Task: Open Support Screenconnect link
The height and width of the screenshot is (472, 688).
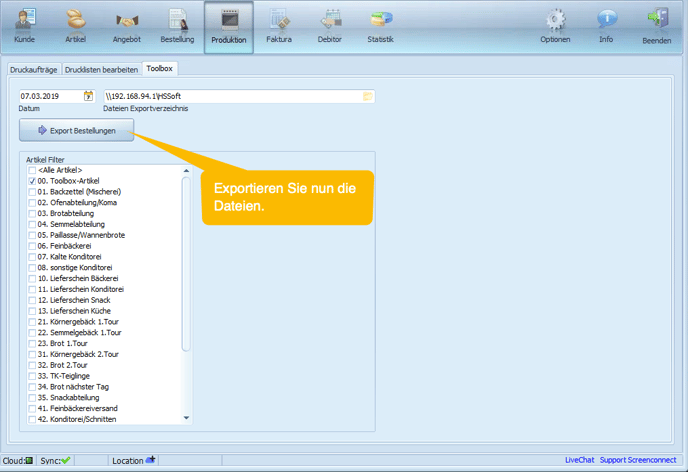Action: point(638,460)
